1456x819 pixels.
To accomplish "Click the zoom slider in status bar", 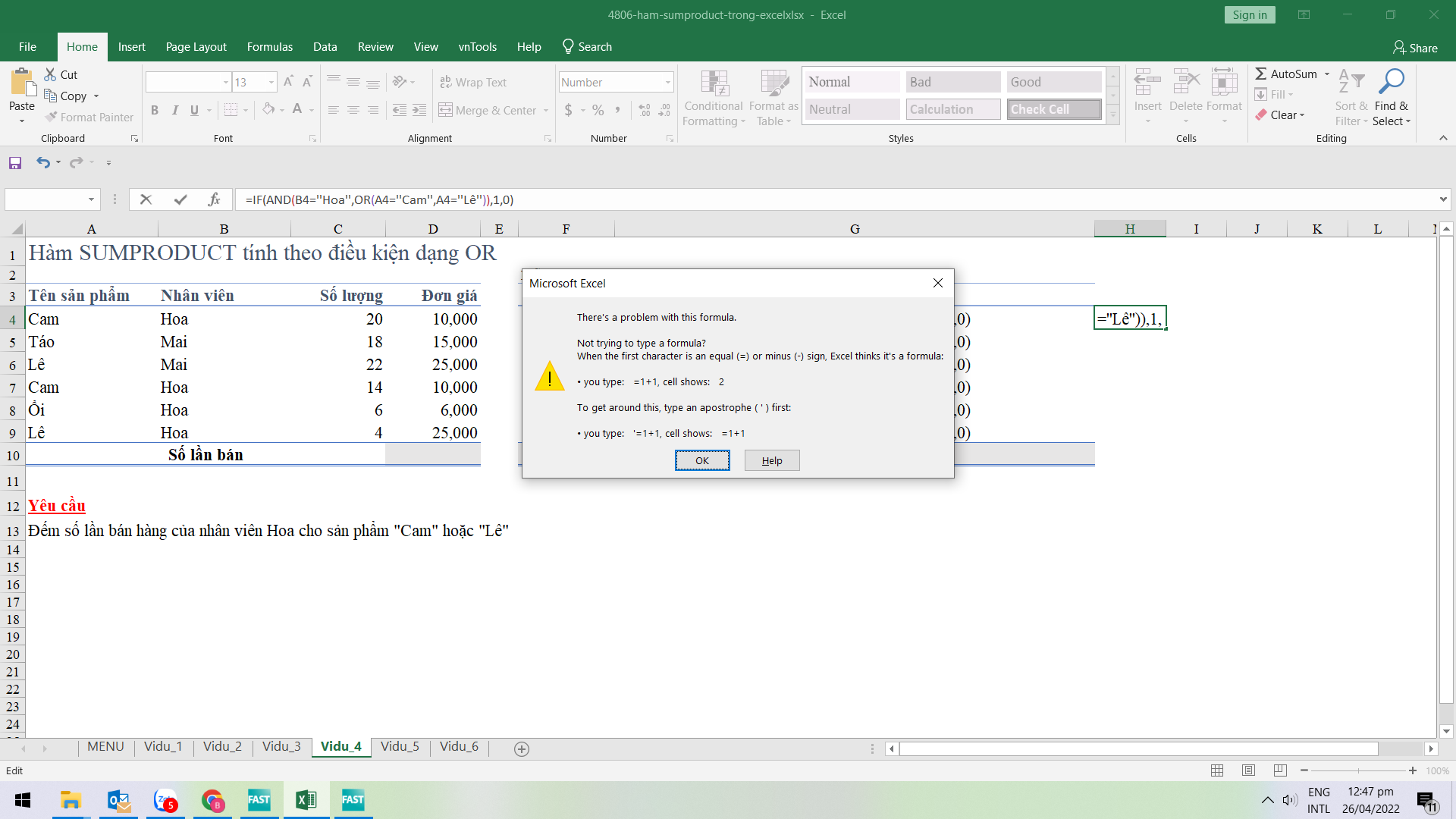I will coord(1358,770).
